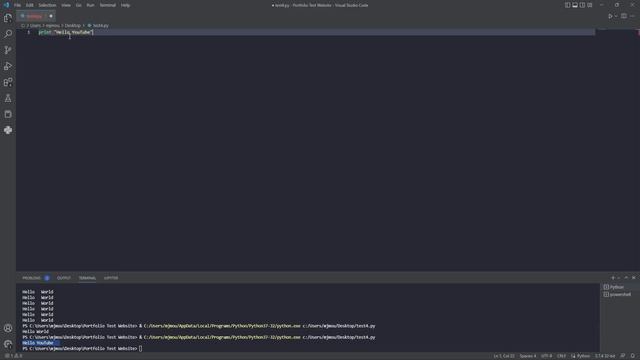This screenshot has width=640, height=360.
Task: Switch to the Output panel tab
Action: [x=64, y=278]
